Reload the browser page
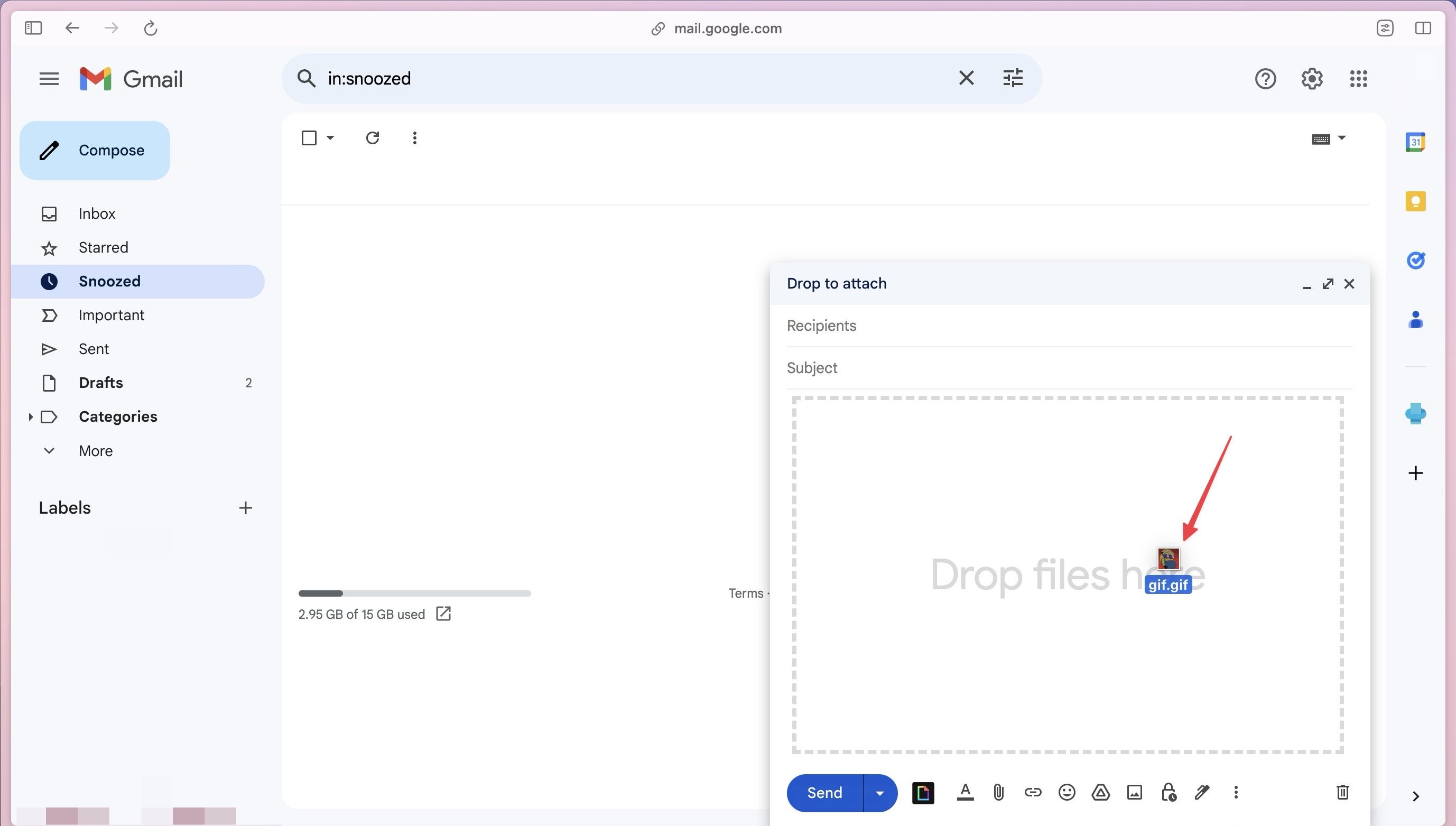 pos(150,28)
